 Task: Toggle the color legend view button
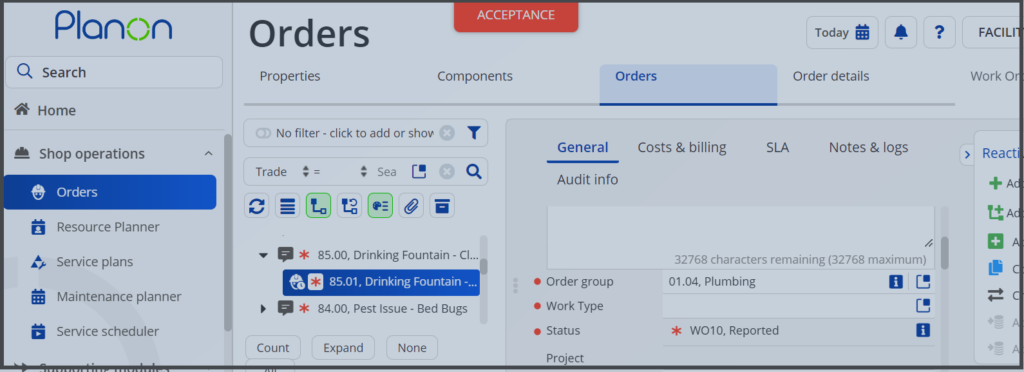380,206
